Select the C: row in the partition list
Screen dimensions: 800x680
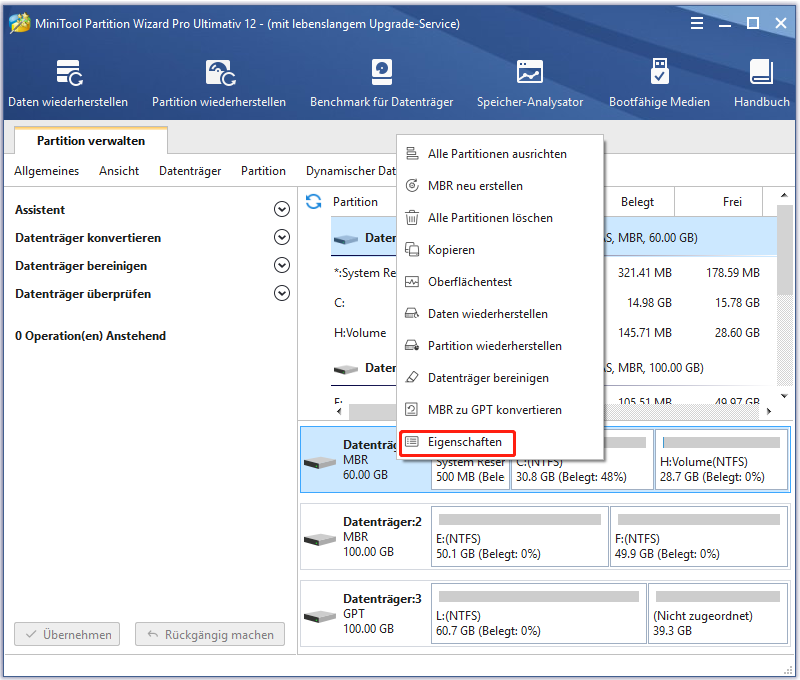pos(554,303)
